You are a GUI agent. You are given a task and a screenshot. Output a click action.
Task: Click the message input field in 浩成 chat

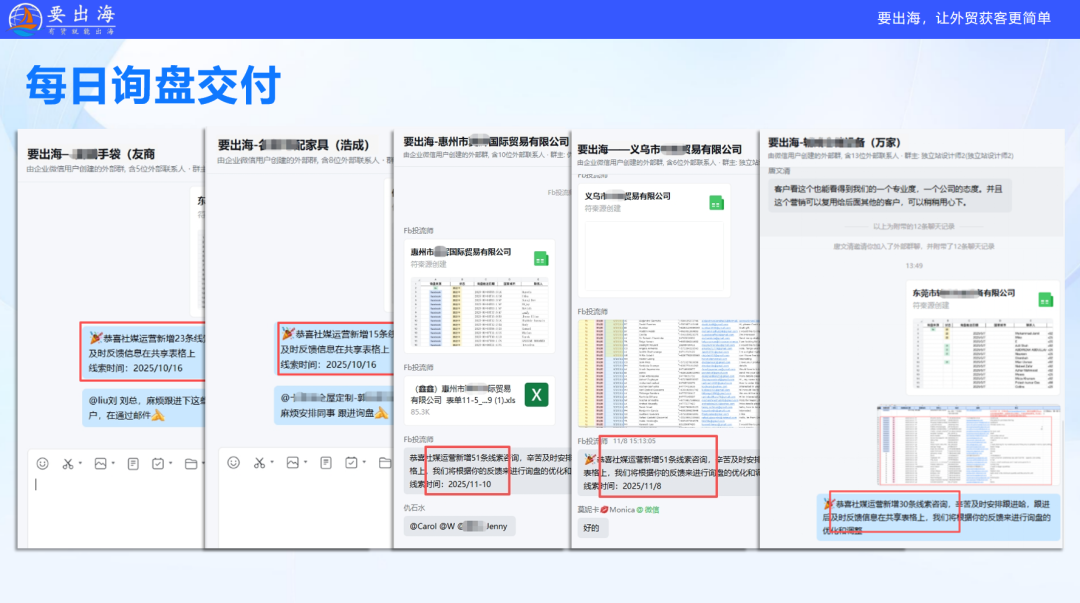click(x=305, y=511)
